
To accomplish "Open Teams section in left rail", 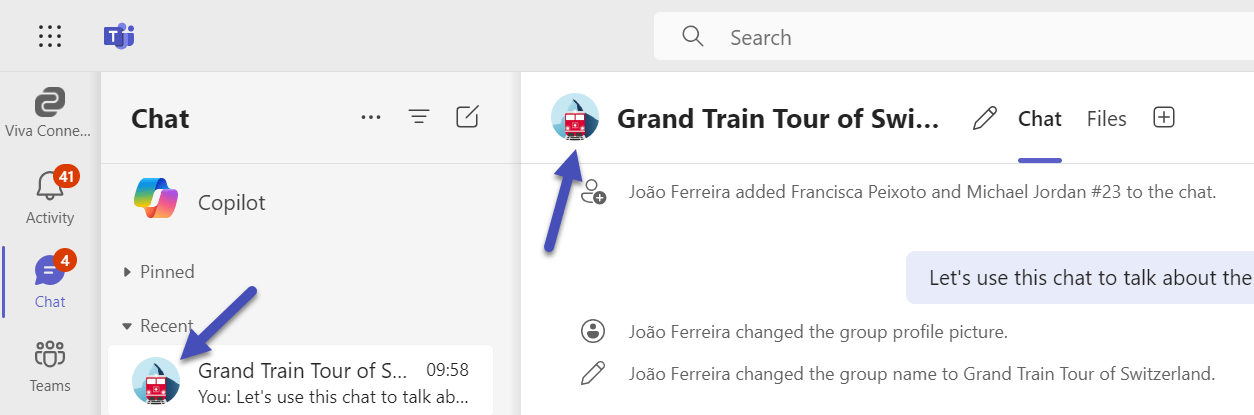I will 49,366.
